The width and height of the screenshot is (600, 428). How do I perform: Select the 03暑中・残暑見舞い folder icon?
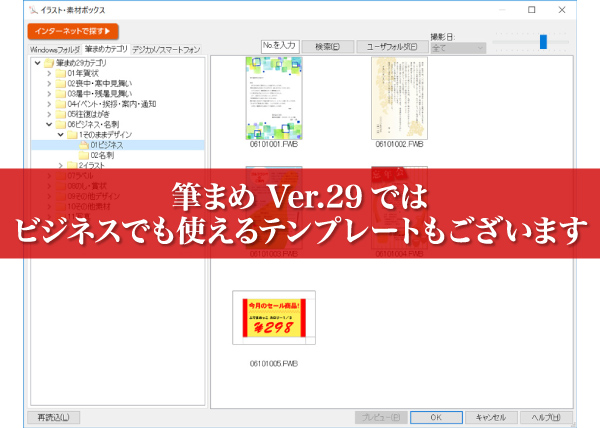pyautogui.click(x=60, y=94)
